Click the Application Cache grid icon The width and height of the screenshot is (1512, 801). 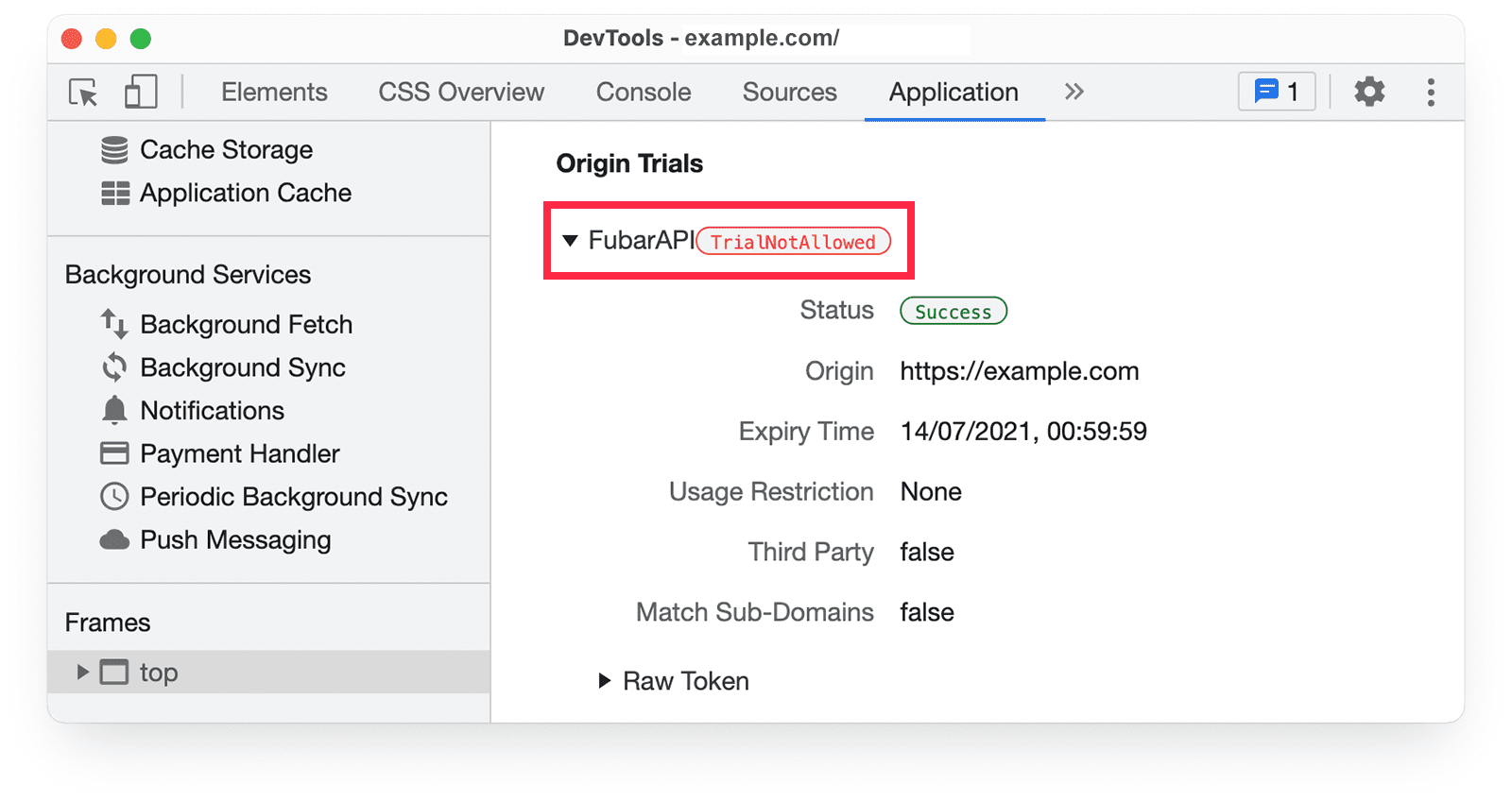click(x=114, y=194)
